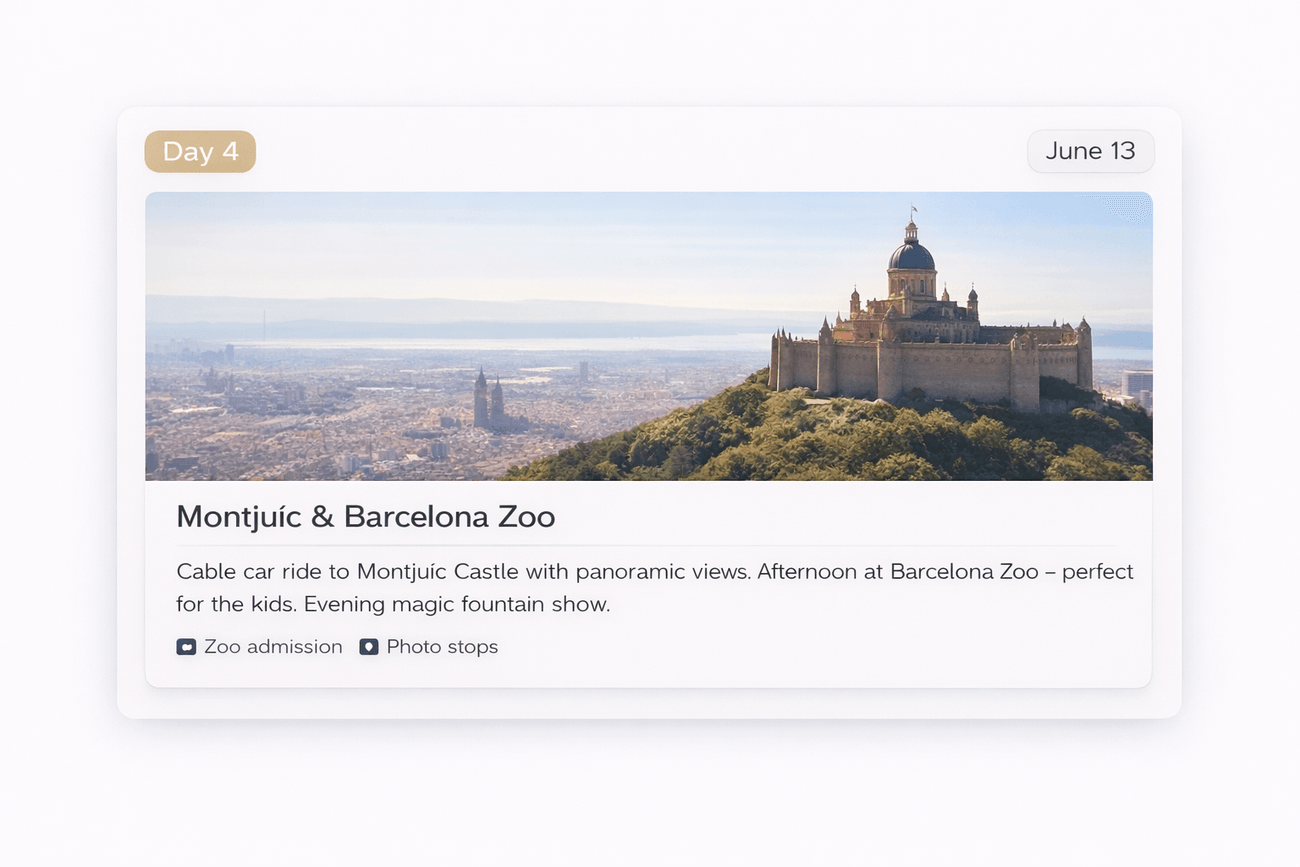This screenshot has height=867, width=1300.
Task: Open the Photo stops label
Action: (442, 647)
